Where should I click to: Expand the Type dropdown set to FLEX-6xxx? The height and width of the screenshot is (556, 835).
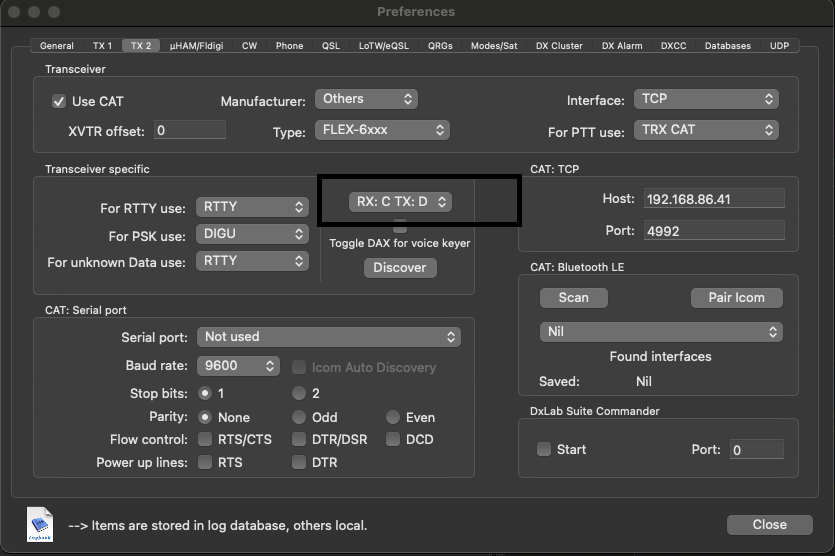382,130
